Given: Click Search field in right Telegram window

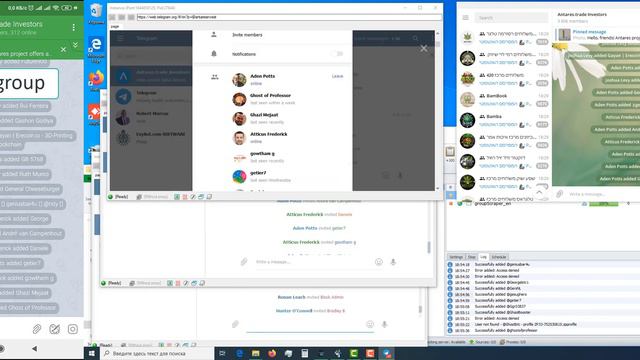Looking at the screenshot, I should pyautogui.click(x=511, y=18).
